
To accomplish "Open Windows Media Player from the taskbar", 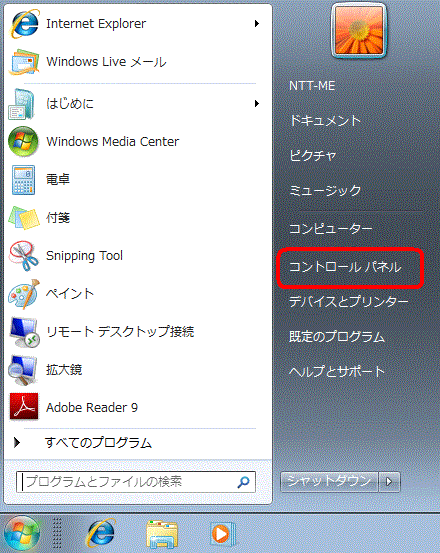I will point(222,534).
